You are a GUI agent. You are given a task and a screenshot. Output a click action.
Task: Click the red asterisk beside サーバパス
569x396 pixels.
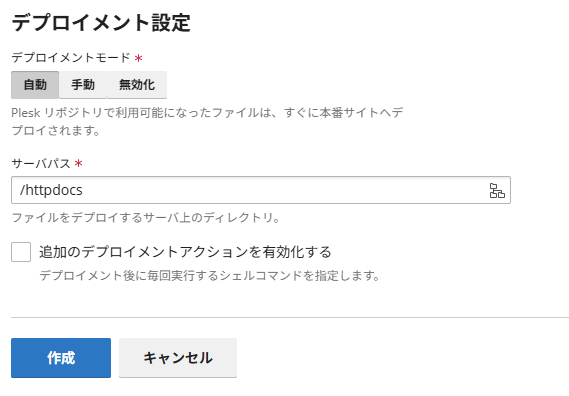click(79, 164)
